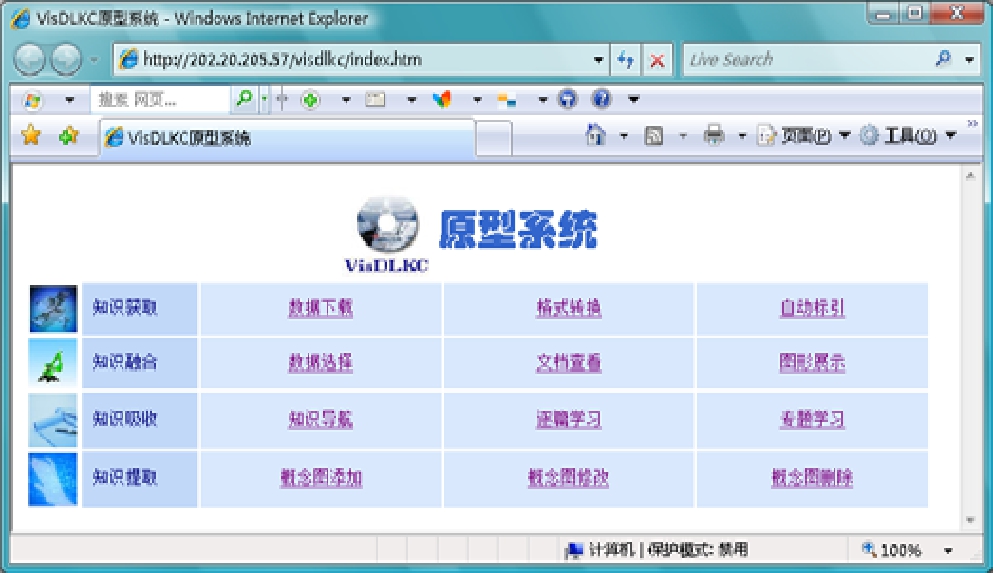The image size is (993, 573).
Task: Open the 图形展示 link
Action: [812, 362]
